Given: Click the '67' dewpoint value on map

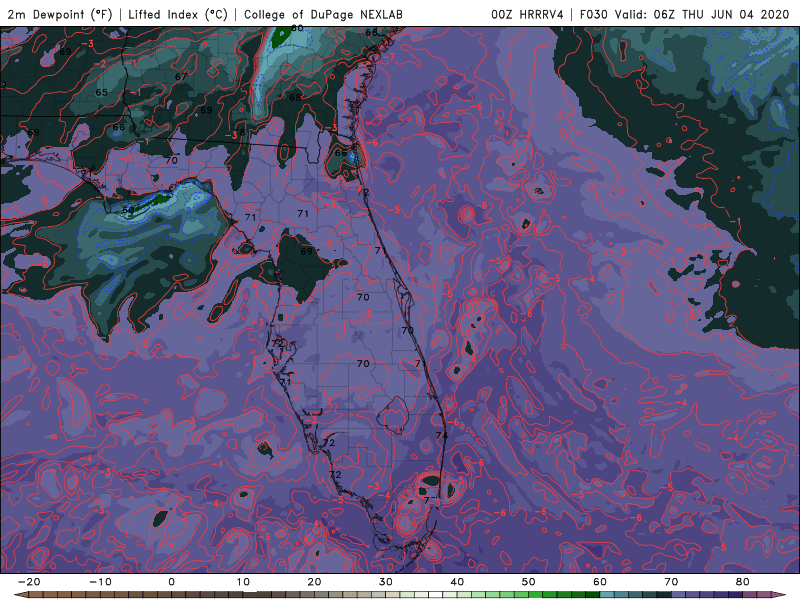Looking at the screenshot, I should 181,77.
